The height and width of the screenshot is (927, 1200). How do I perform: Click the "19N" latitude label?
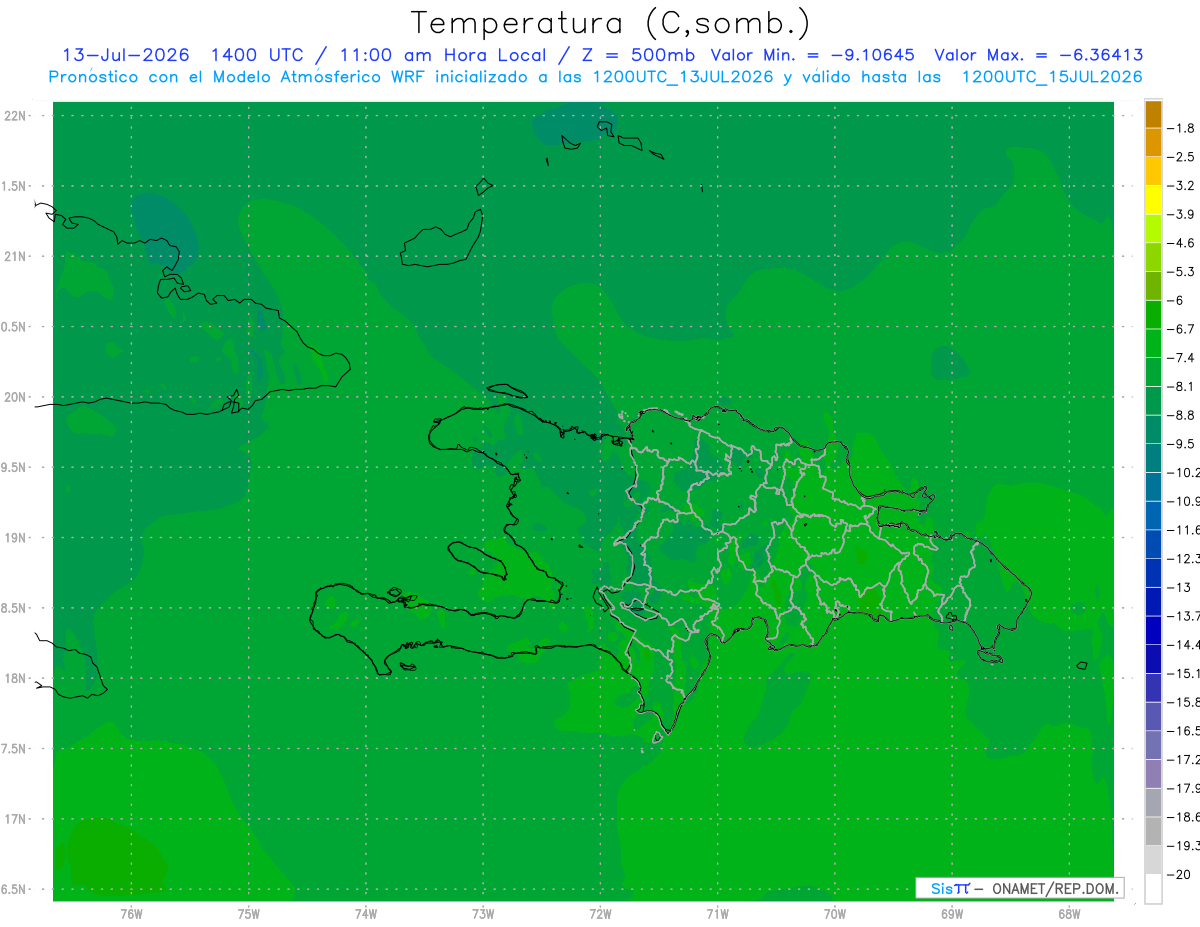pos(15,538)
